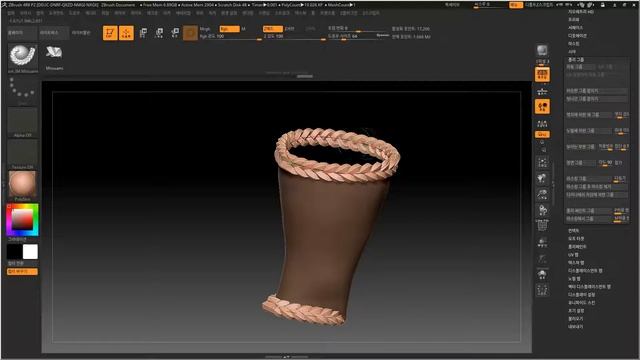
Task: Expand the UV 맵 section
Action: (x=573, y=254)
